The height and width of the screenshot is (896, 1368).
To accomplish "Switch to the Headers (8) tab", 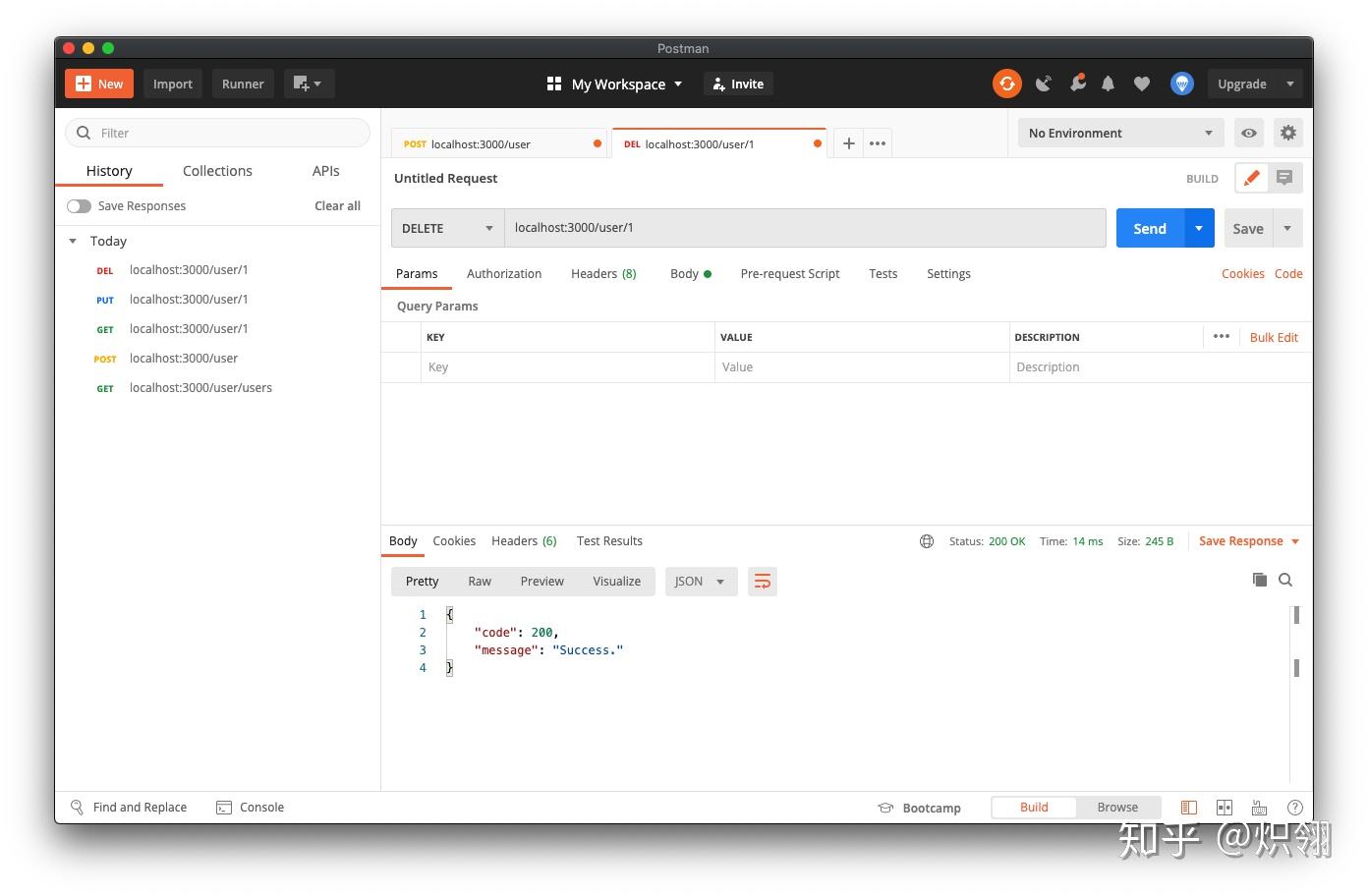I will (x=603, y=273).
